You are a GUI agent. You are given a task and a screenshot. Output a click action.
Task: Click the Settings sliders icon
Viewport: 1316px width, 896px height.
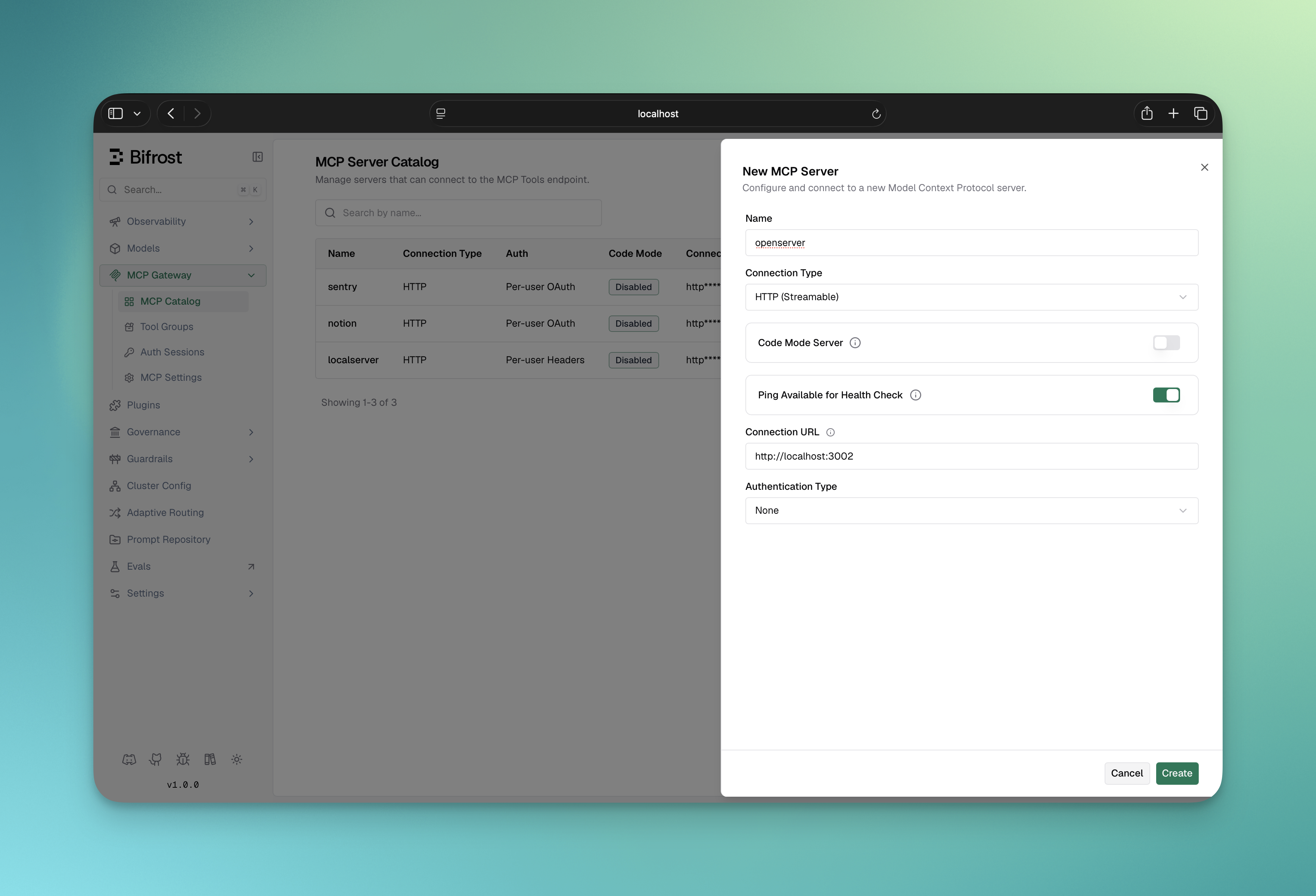click(115, 593)
